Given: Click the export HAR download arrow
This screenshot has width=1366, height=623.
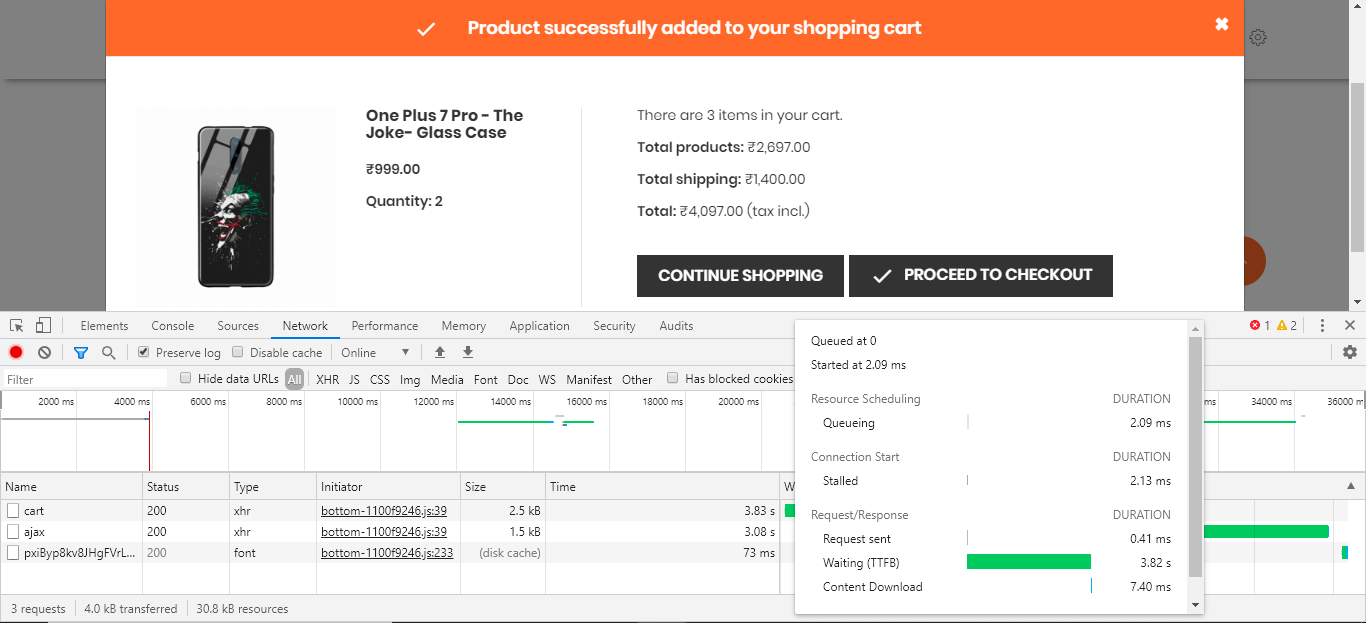Looking at the screenshot, I should click(x=467, y=352).
